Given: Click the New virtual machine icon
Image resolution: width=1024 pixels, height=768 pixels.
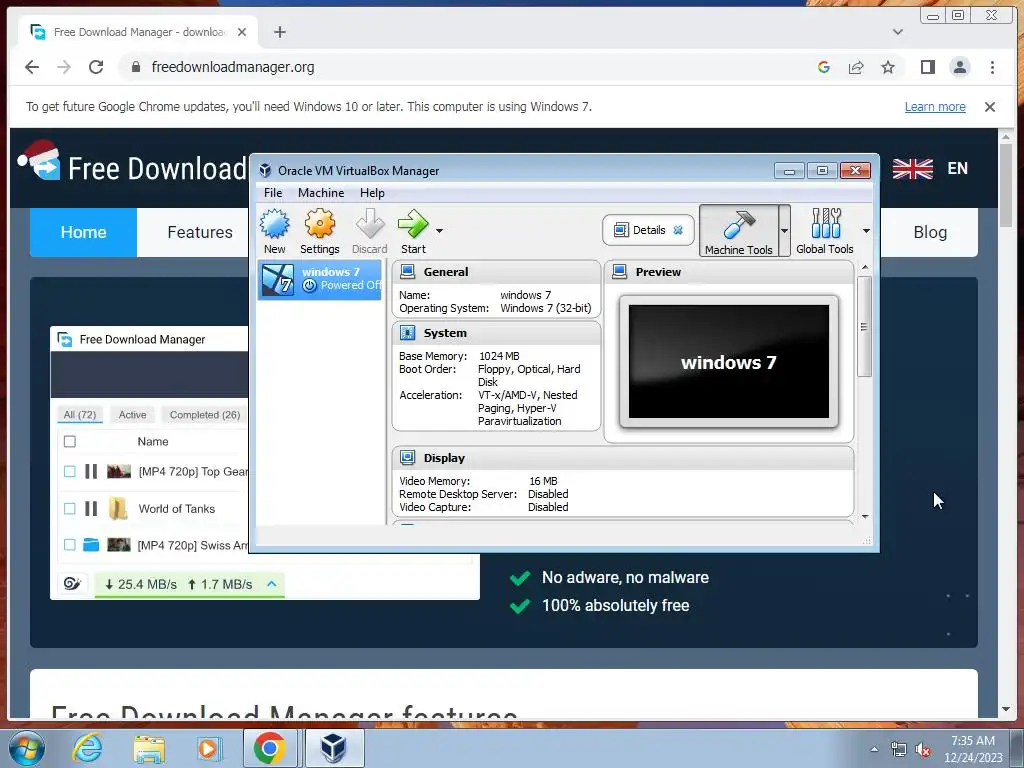Looking at the screenshot, I should 274,231.
